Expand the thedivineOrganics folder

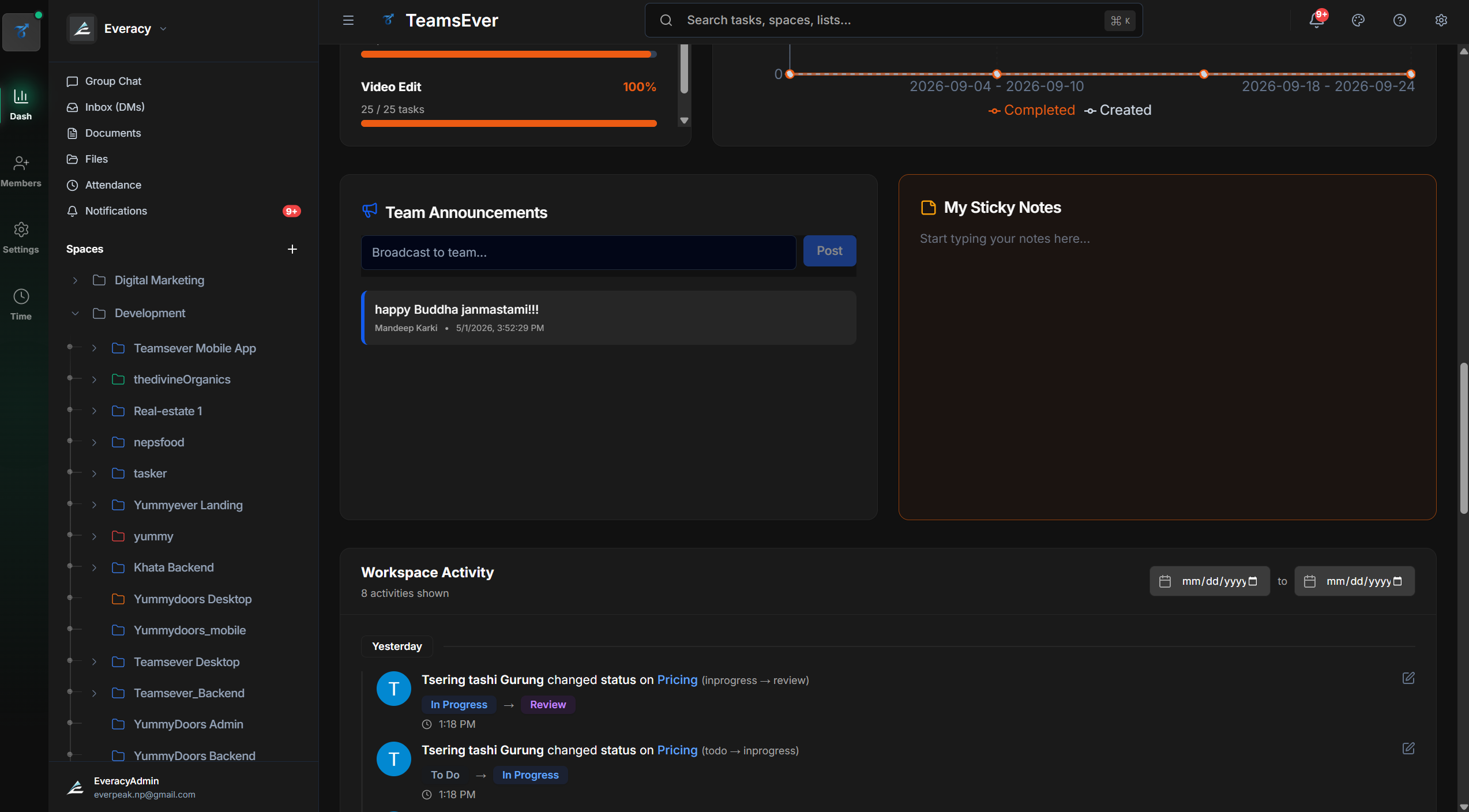coord(94,379)
